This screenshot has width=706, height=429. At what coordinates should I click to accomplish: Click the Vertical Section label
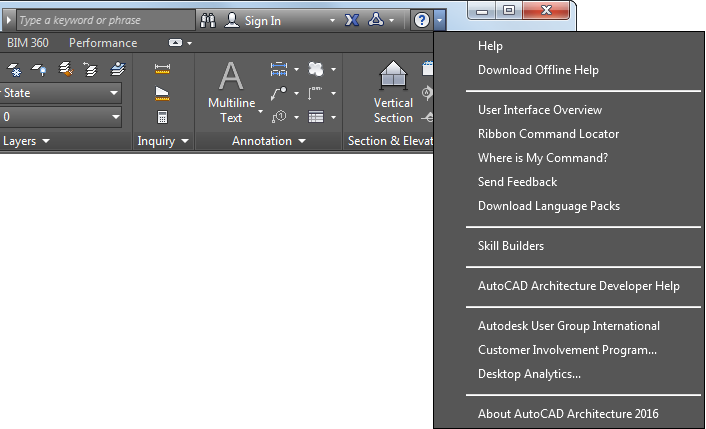[x=393, y=110]
